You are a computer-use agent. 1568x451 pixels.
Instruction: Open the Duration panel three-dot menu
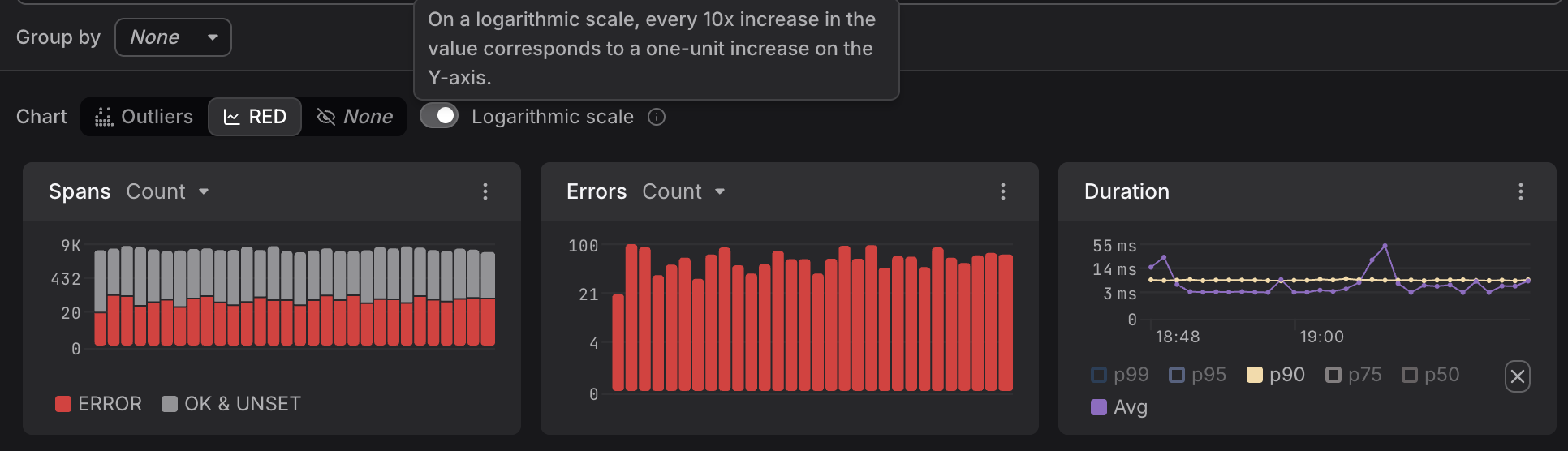[1520, 191]
